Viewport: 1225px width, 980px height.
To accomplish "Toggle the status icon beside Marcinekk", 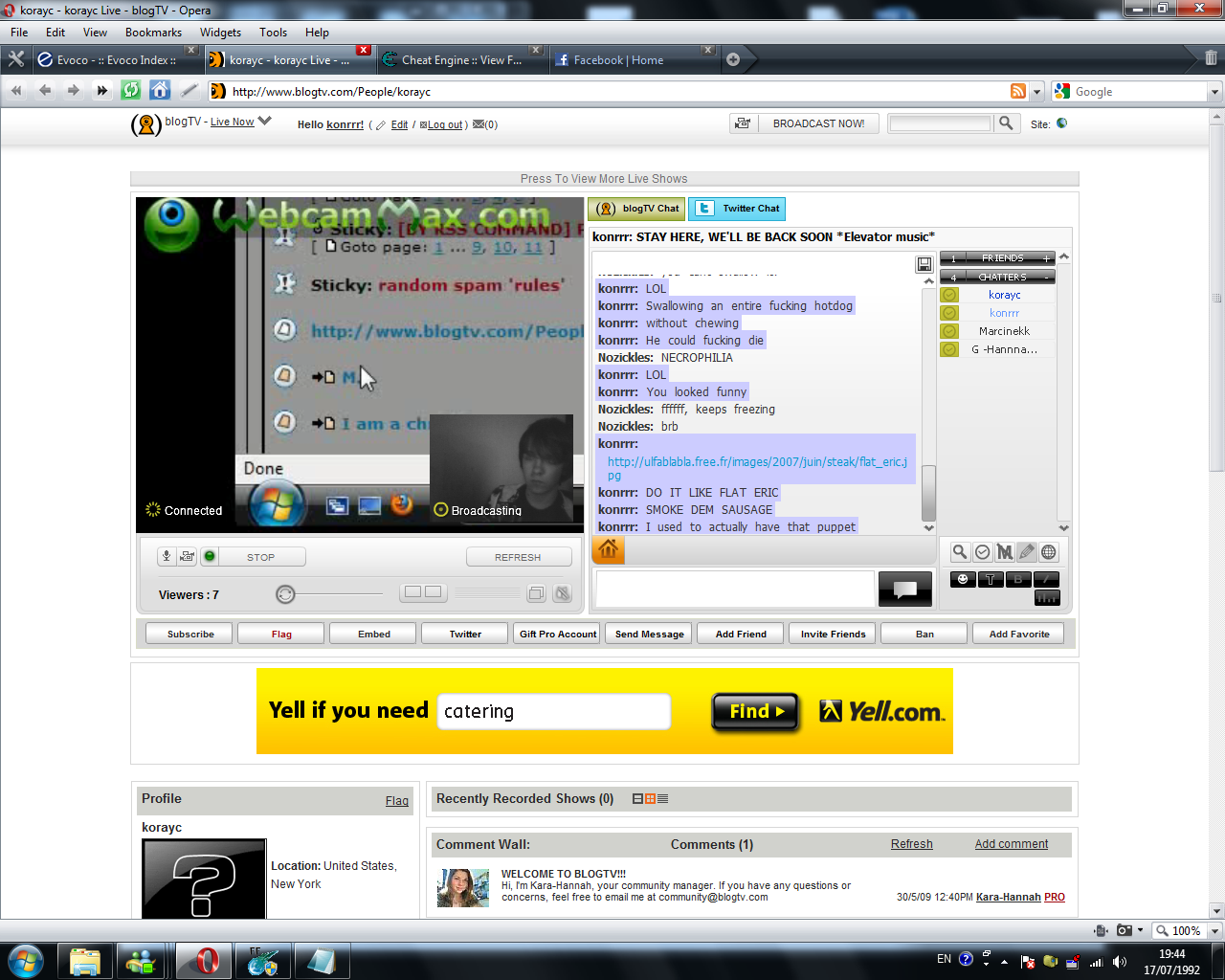I will (949, 331).
